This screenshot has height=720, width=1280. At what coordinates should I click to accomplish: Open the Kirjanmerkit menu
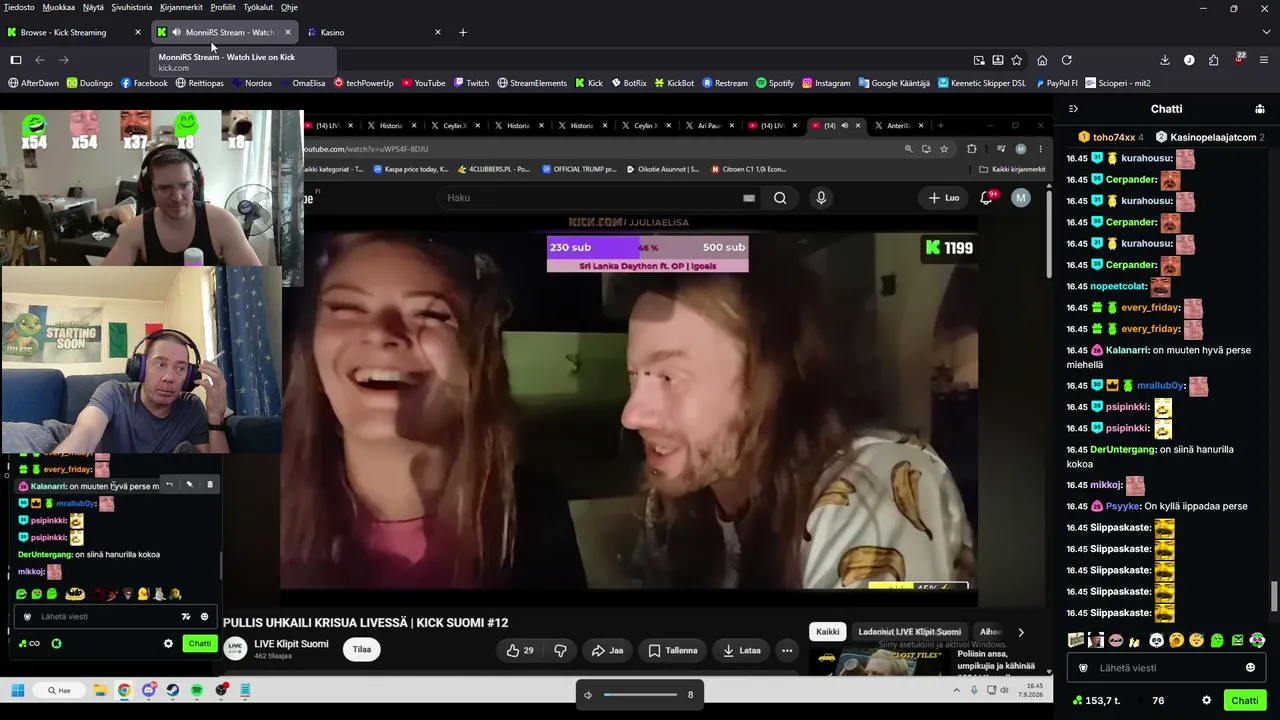coord(180,7)
